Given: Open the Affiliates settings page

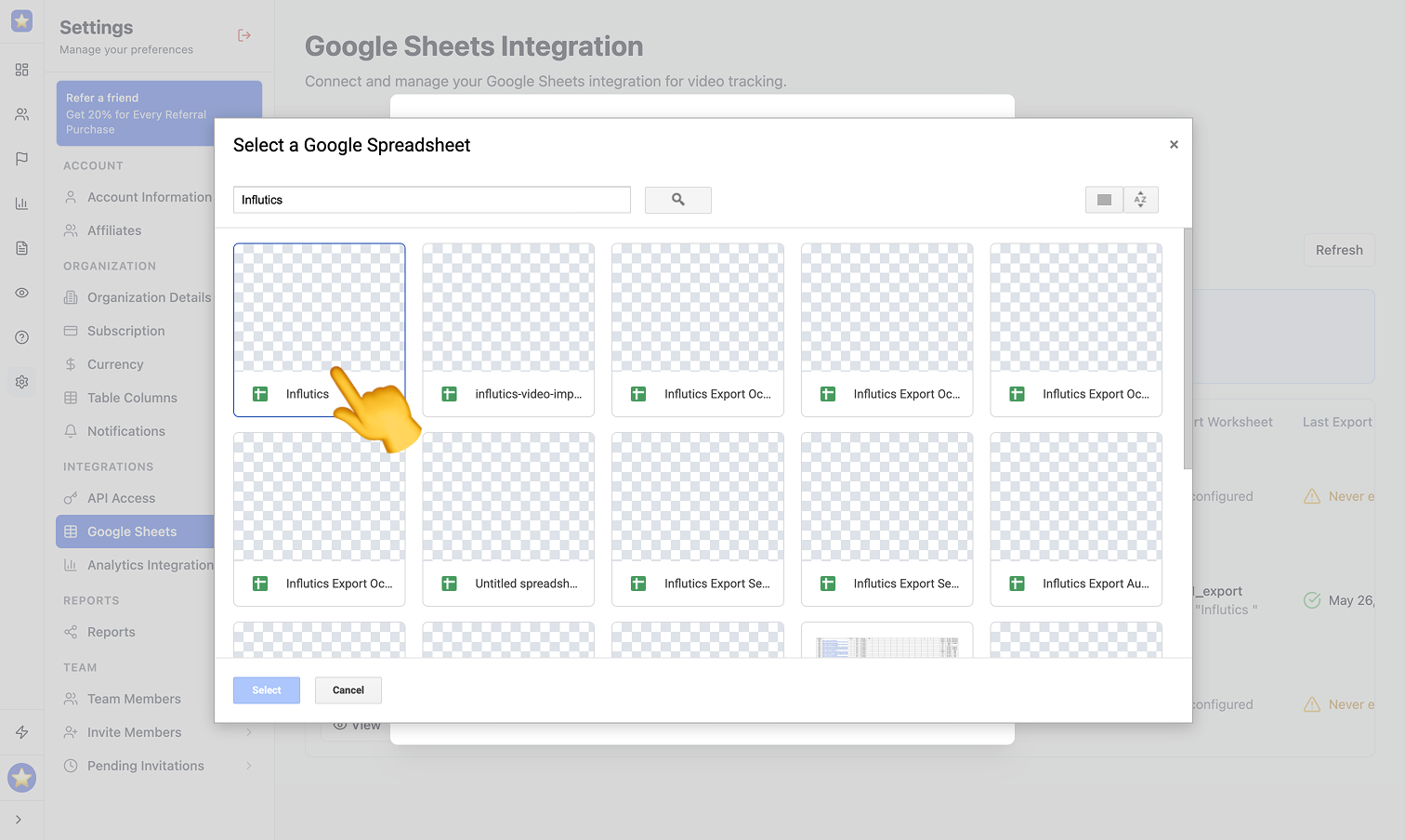Looking at the screenshot, I should click(114, 230).
